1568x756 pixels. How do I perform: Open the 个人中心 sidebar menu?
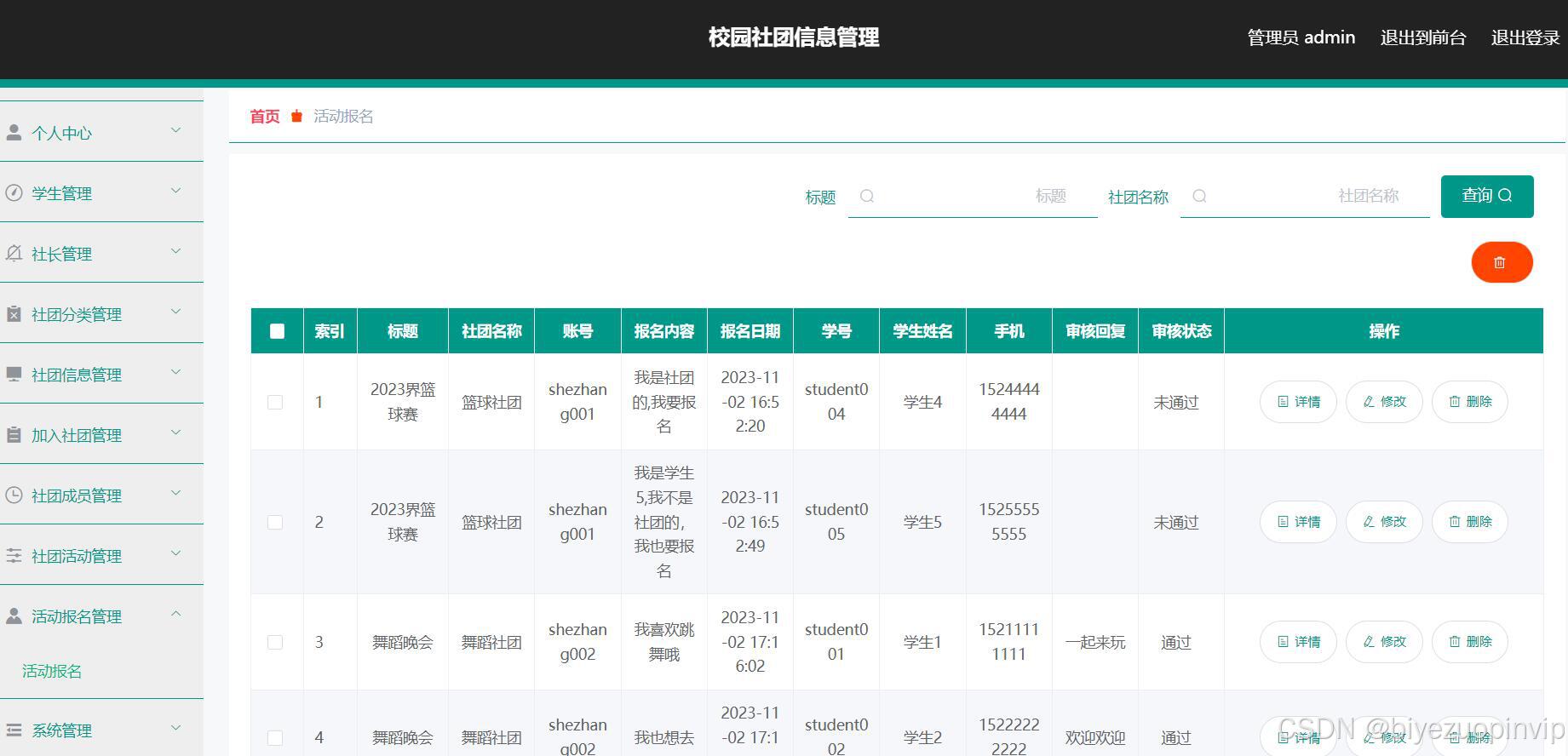point(101,132)
